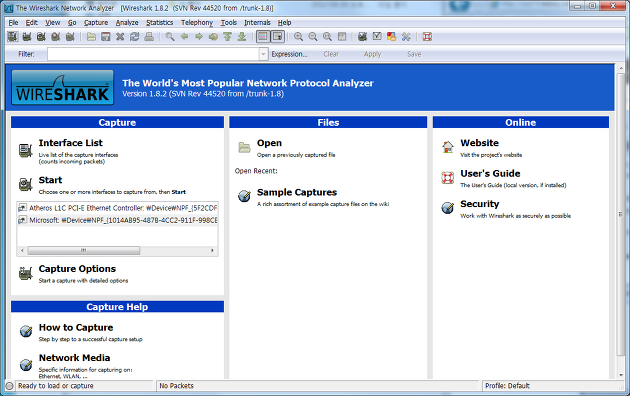The width and height of the screenshot is (630, 396).
Task: Click the stop capture toolbar icon
Action: tap(56, 37)
